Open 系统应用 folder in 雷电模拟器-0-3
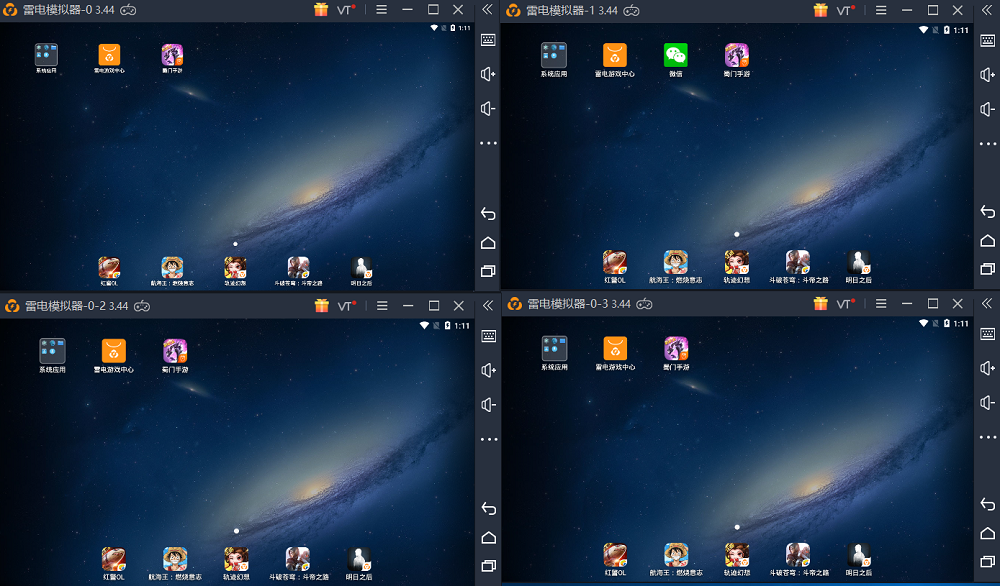 (x=554, y=348)
